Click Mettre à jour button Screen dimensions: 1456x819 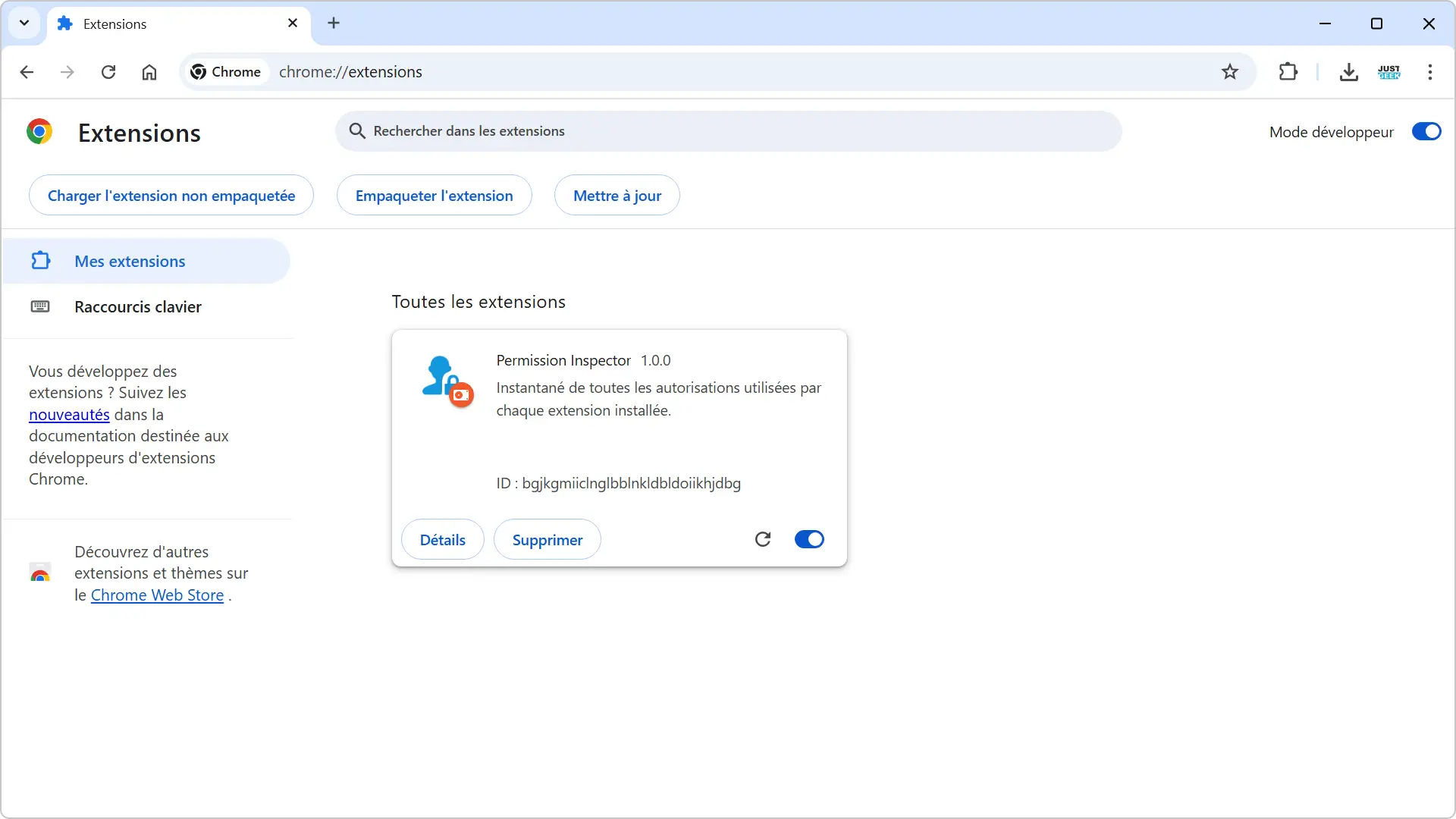pos(617,196)
